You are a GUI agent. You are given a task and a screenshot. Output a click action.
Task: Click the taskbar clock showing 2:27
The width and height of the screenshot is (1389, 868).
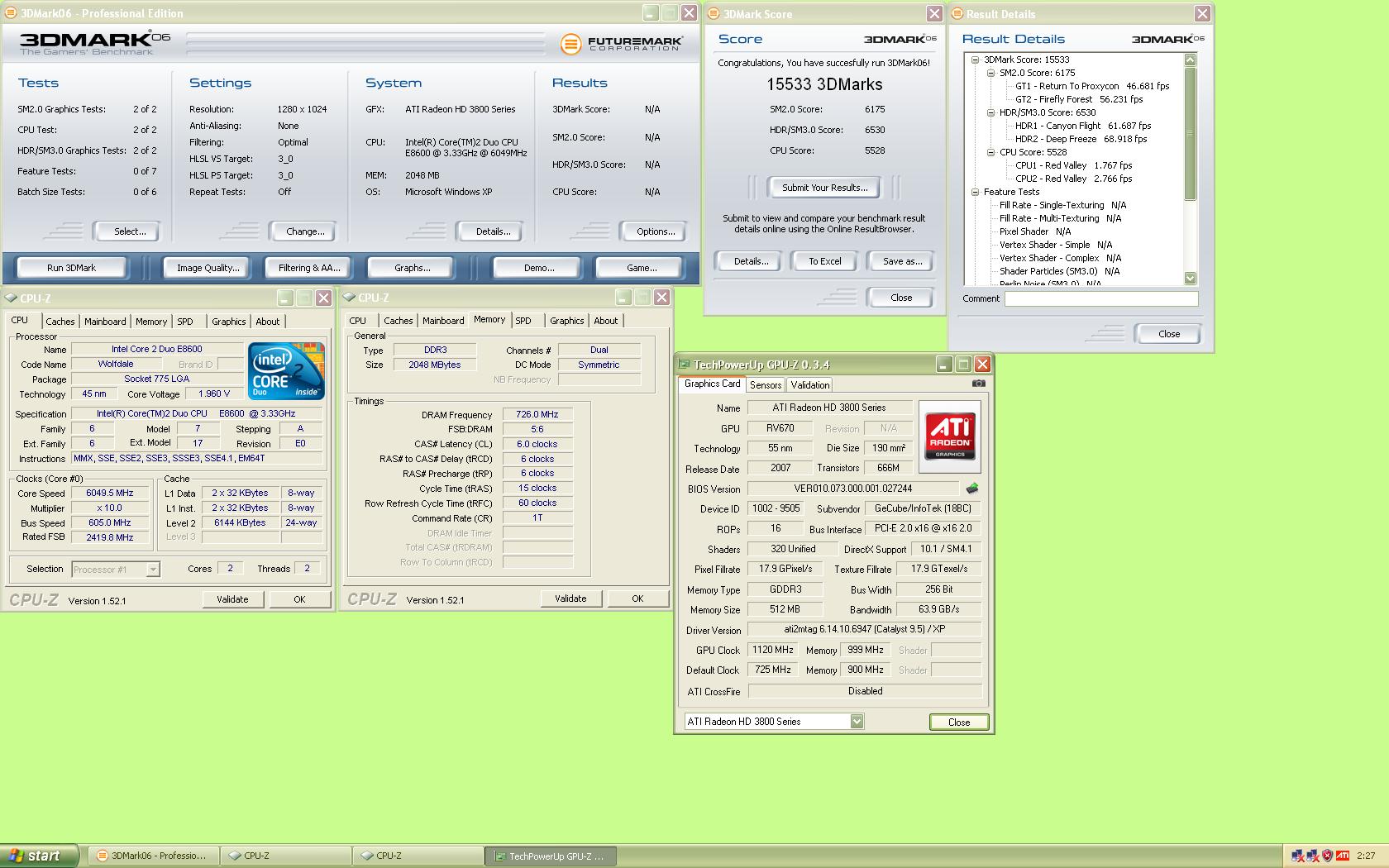pos(1366,856)
